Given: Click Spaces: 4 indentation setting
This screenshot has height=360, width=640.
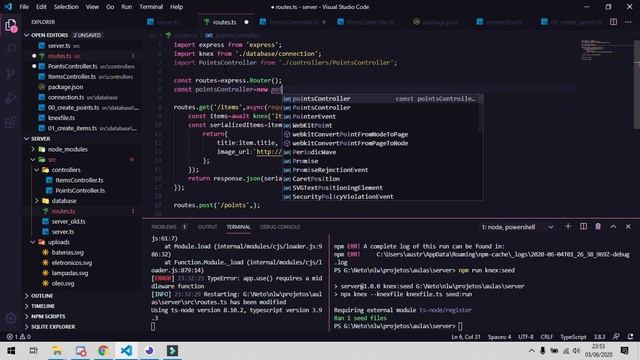Looking at the screenshot, I should 499,337.
